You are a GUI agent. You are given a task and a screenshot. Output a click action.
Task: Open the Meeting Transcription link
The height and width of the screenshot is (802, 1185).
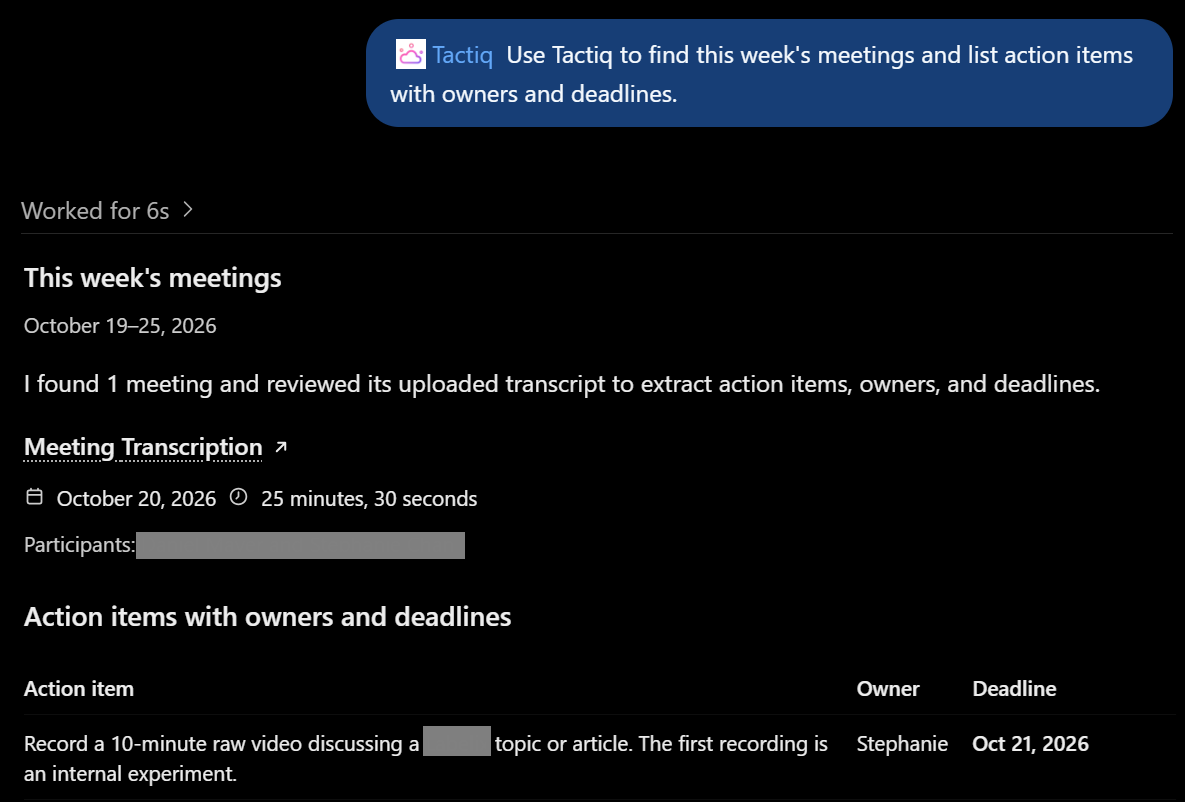click(143, 447)
